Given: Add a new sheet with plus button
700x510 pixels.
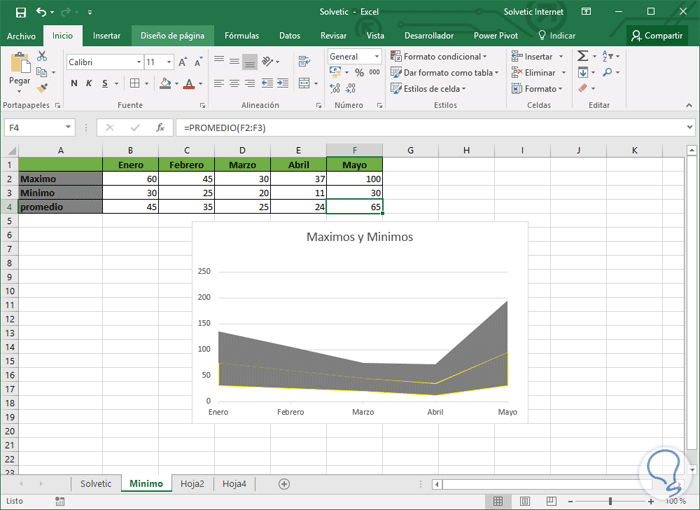Looking at the screenshot, I should (x=284, y=483).
